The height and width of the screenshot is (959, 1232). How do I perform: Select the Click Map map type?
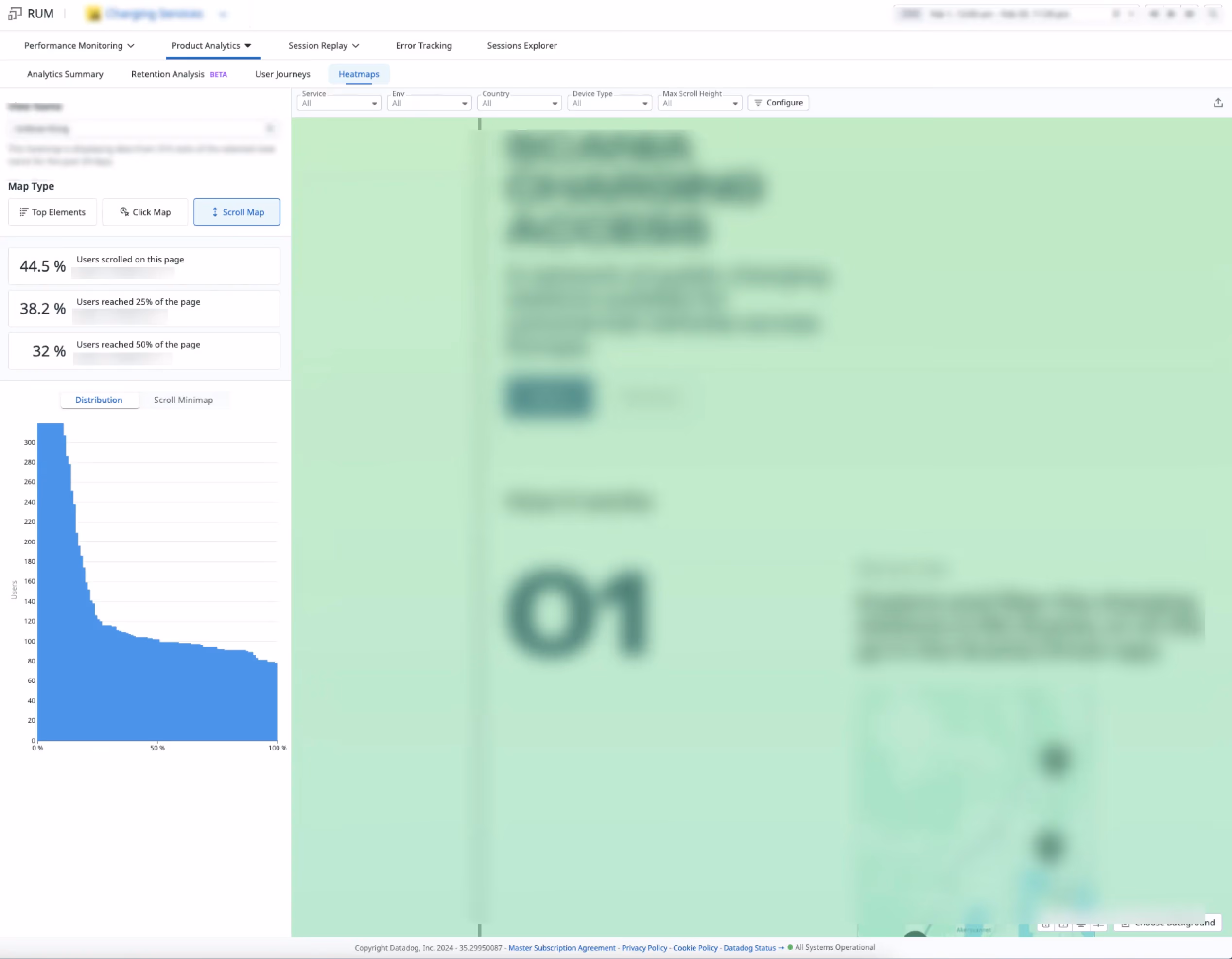(x=145, y=211)
